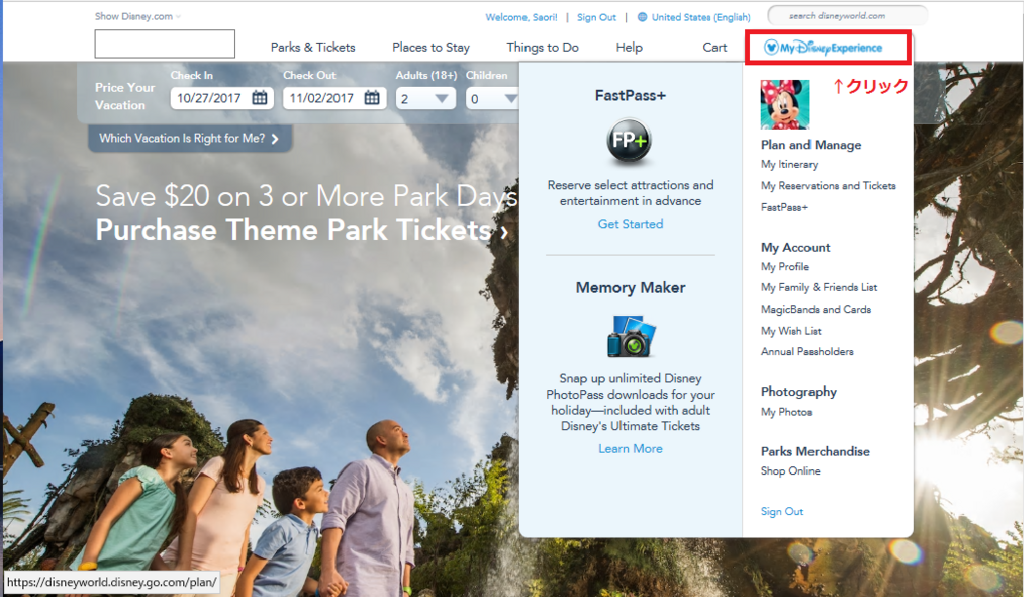Open the Things to Do menu
This screenshot has width=1024, height=597.
[x=543, y=48]
